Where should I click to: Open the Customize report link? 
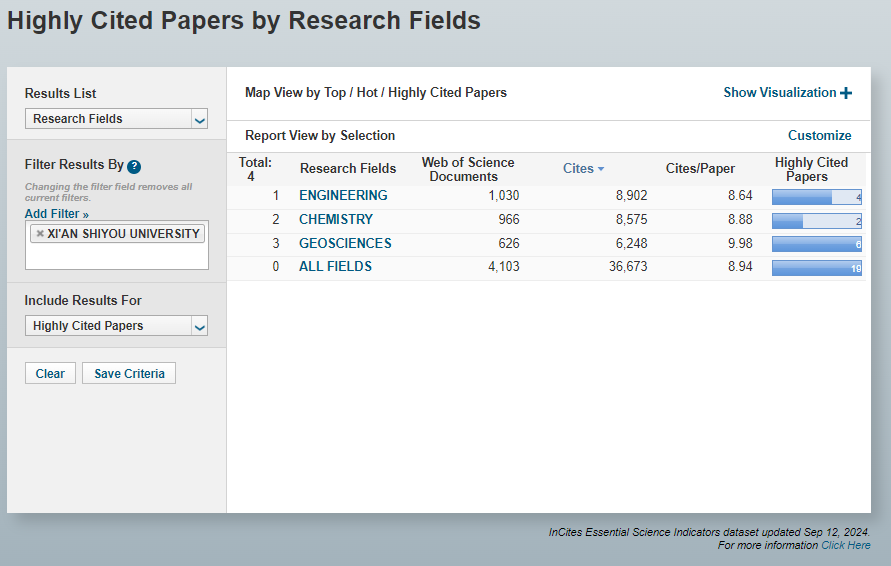pyautogui.click(x=819, y=136)
